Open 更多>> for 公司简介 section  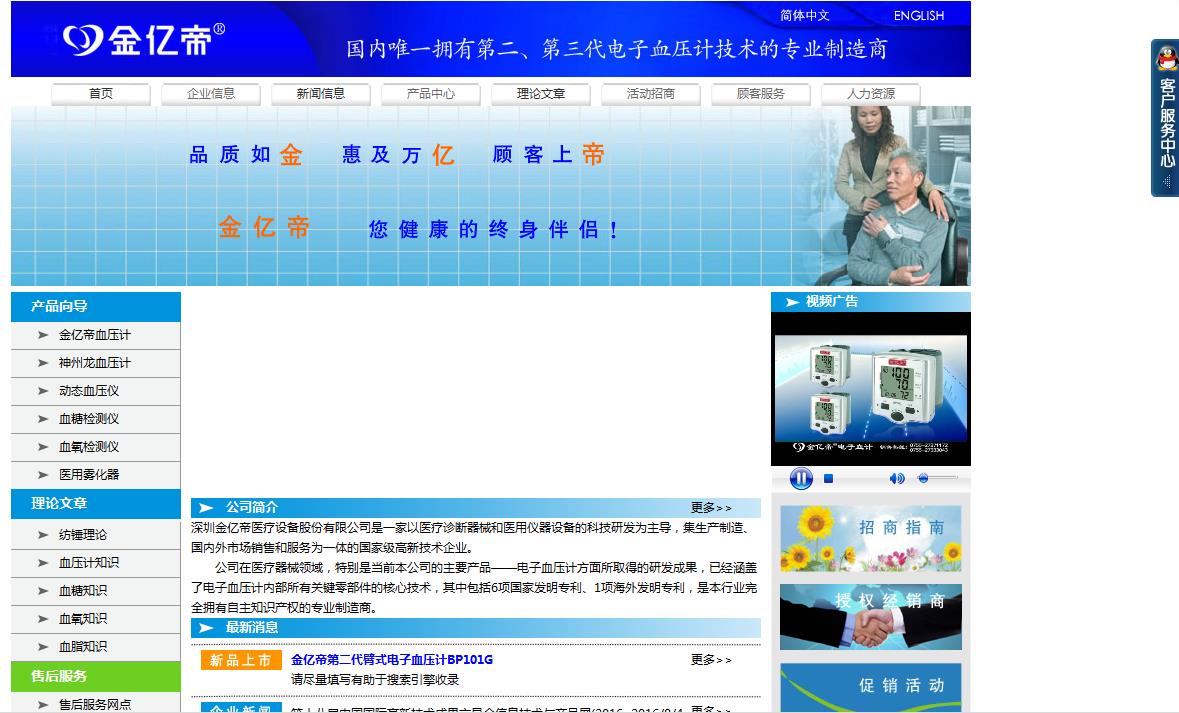pos(711,508)
